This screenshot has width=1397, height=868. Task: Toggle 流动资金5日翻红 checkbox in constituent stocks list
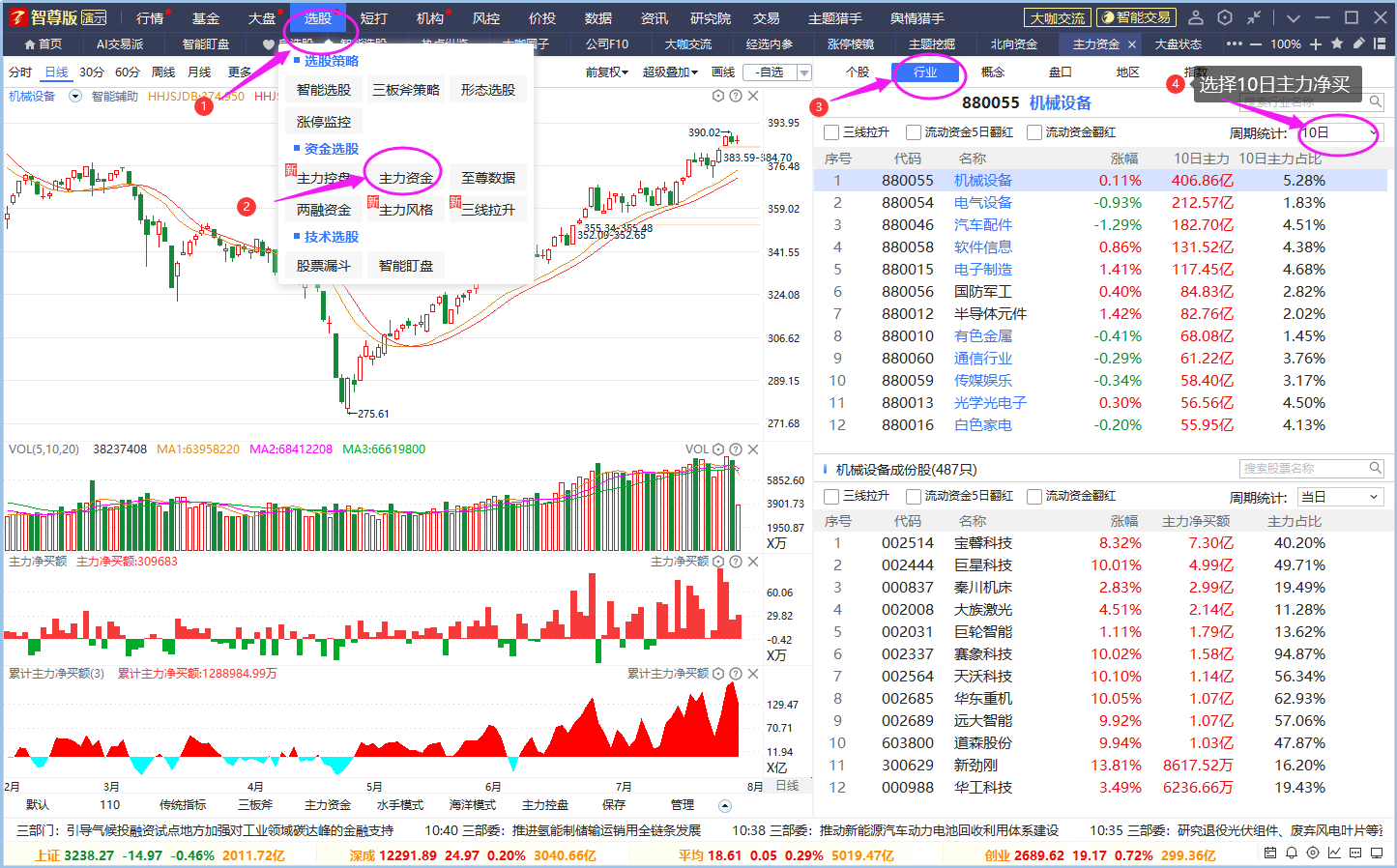click(x=914, y=496)
